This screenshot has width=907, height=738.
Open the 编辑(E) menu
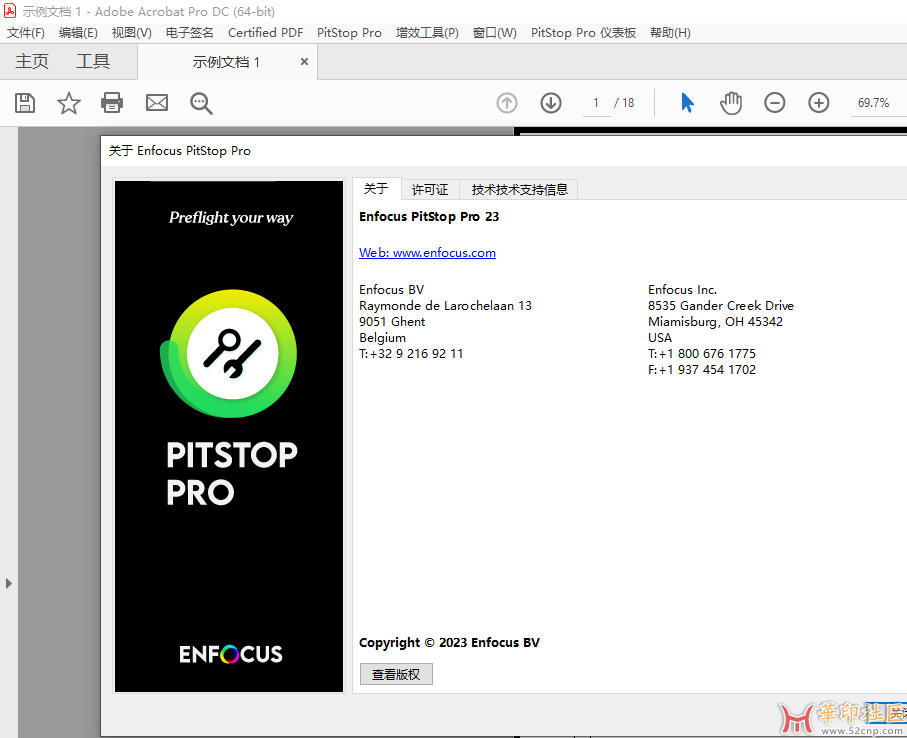pos(78,33)
